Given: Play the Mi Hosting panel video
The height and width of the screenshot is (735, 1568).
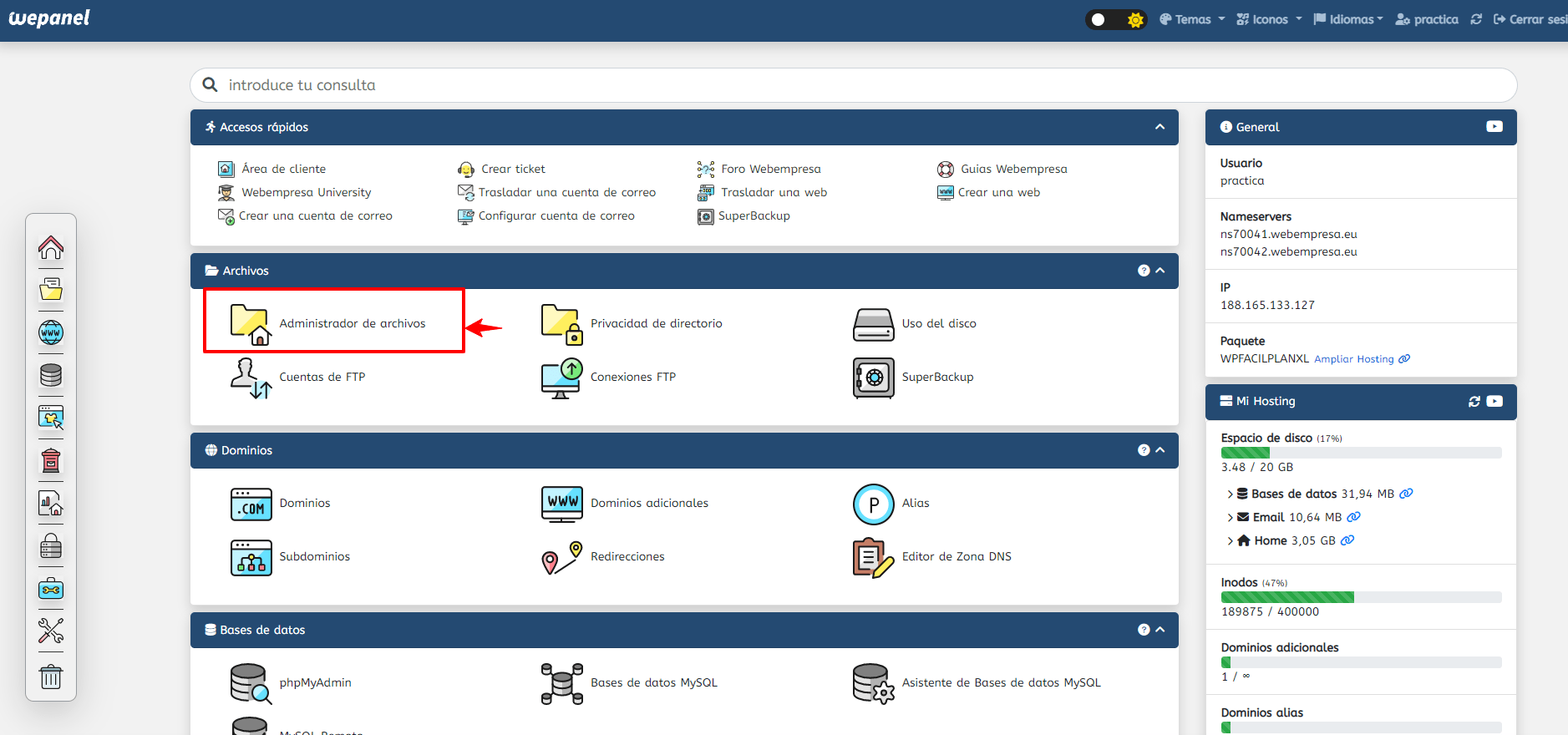Looking at the screenshot, I should [x=1494, y=402].
